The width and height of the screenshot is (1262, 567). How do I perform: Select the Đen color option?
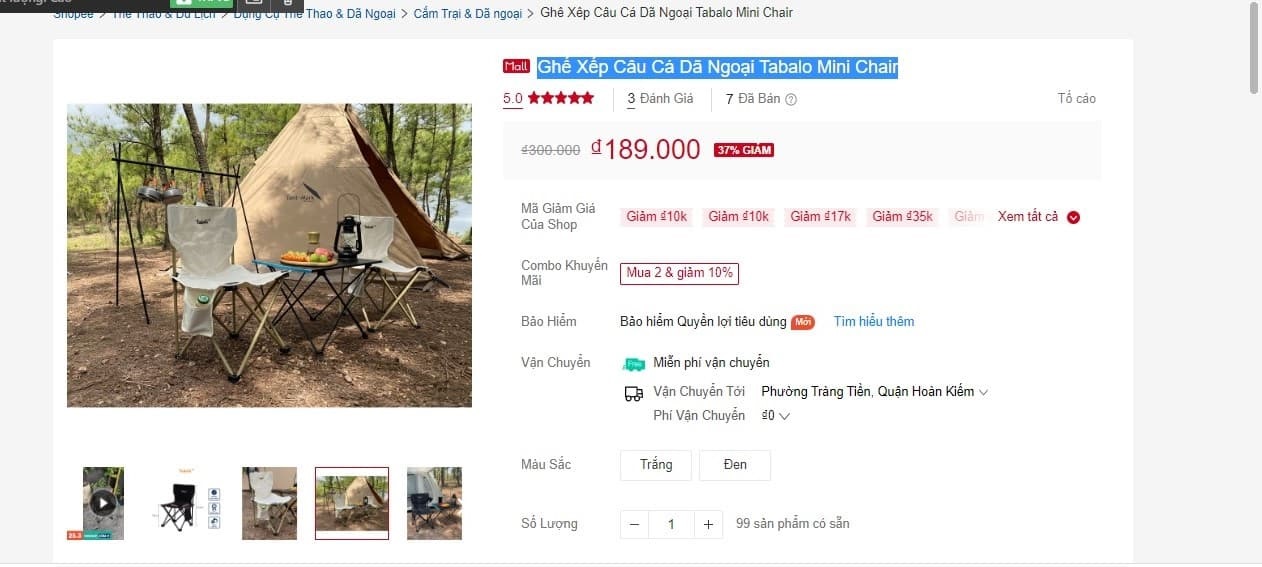pyautogui.click(x=735, y=465)
